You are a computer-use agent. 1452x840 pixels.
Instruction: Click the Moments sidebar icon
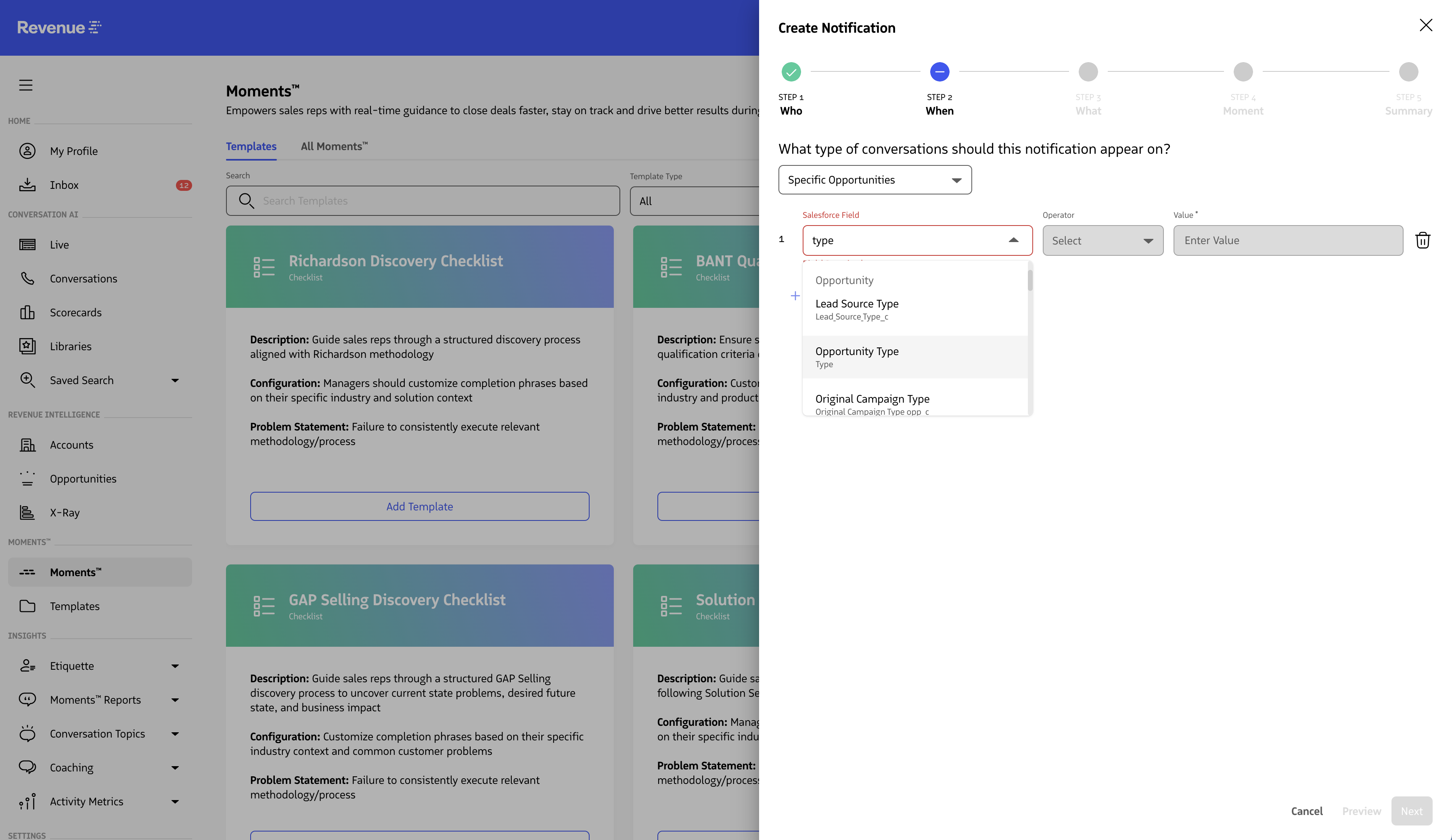tap(27, 572)
